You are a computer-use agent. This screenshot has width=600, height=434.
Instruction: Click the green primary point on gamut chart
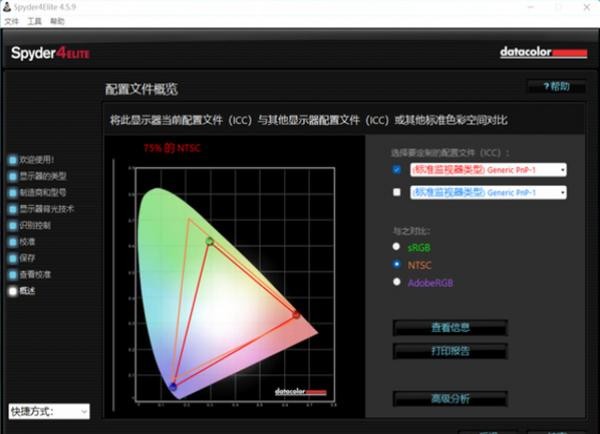(x=210, y=241)
